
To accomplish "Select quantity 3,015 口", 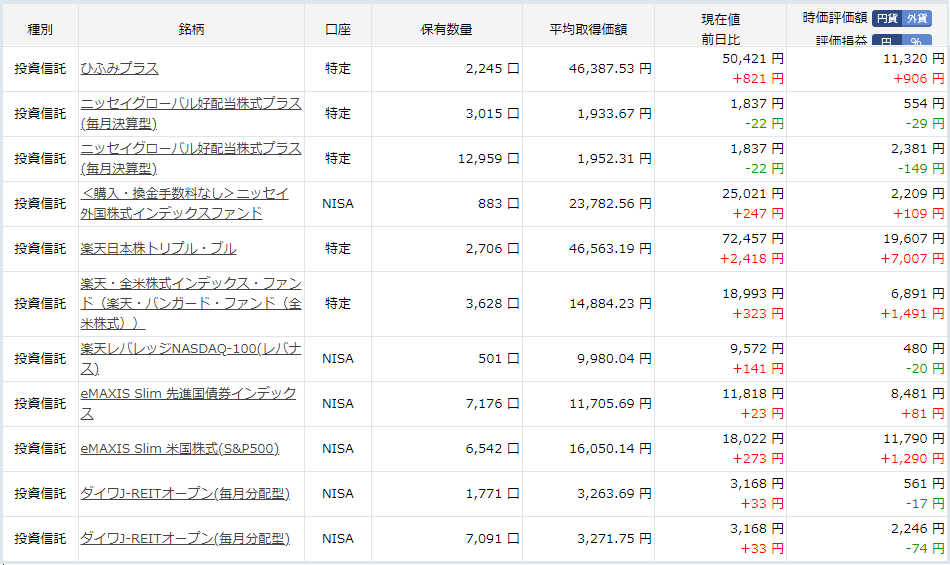I will pos(493,113).
